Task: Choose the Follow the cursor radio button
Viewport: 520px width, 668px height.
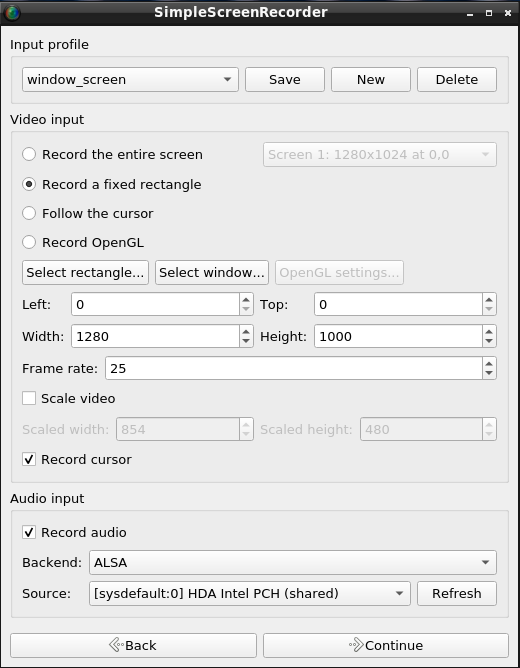Action: (x=88, y=213)
